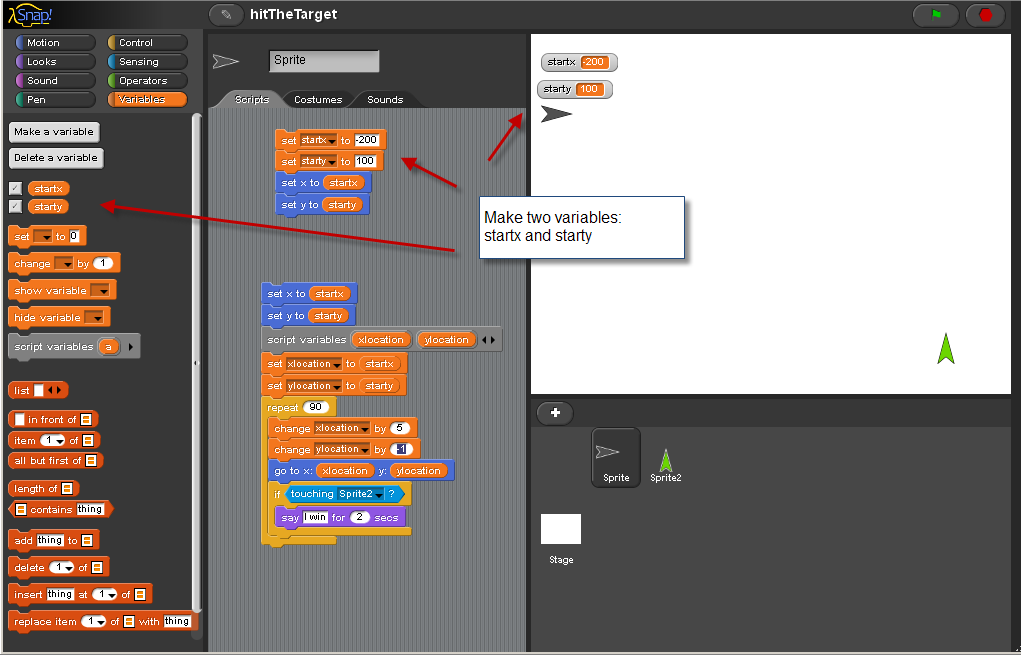The width and height of the screenshot is (1021, 655).
Task: Click the Snap! logo
Action: [30, 14]
